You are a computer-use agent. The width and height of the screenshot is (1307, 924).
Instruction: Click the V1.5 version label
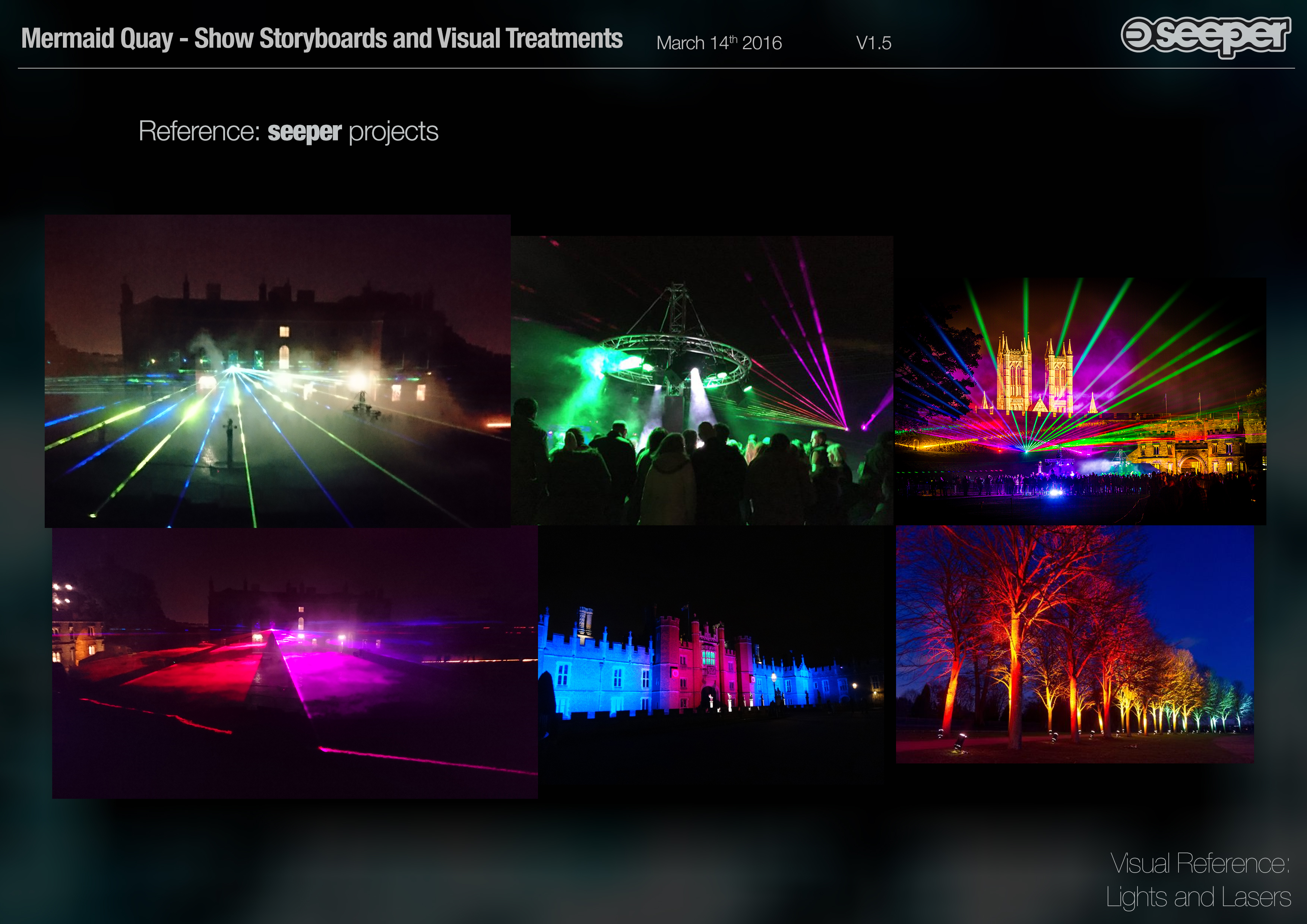tap(873, 43)
